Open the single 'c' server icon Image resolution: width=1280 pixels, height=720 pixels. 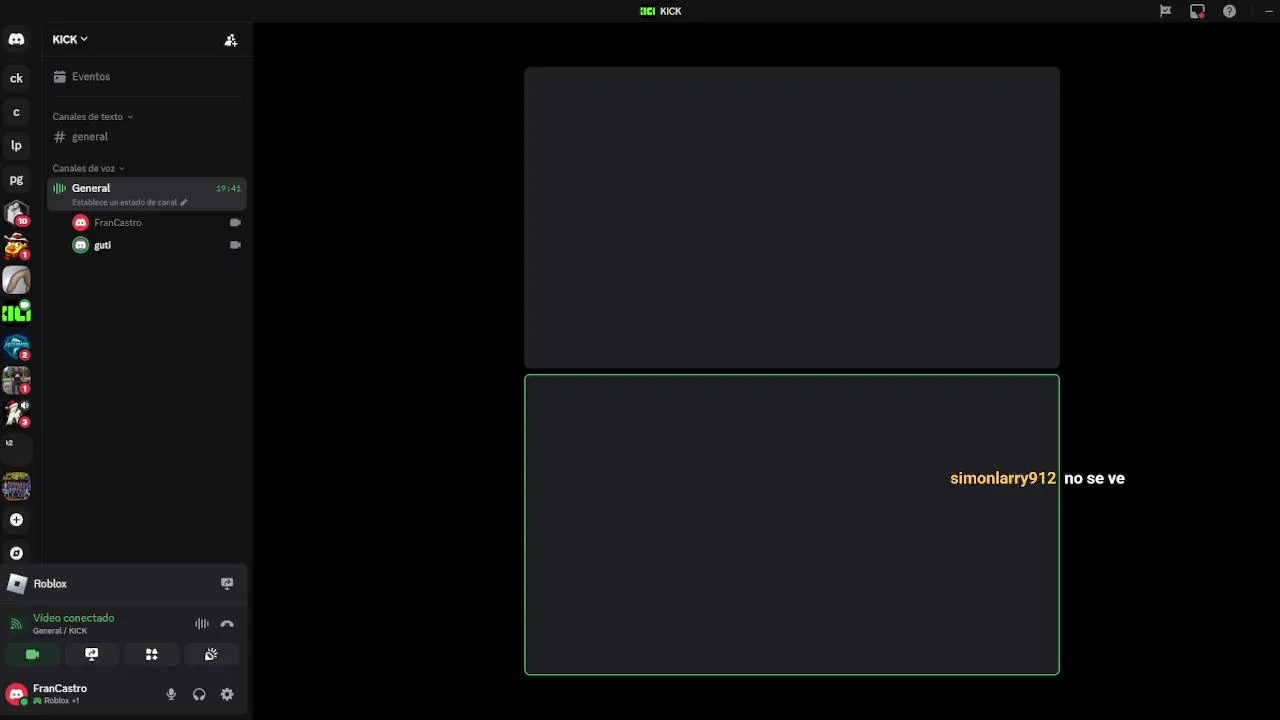(16, 112)
